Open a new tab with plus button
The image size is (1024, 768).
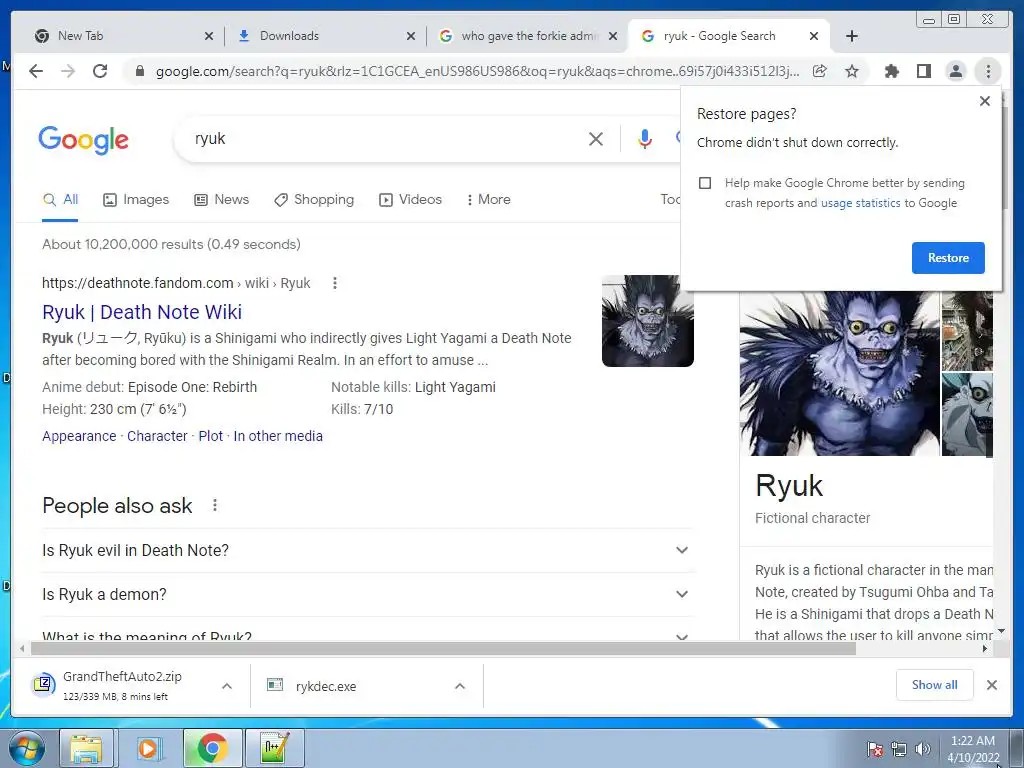[x=852, y=36]
